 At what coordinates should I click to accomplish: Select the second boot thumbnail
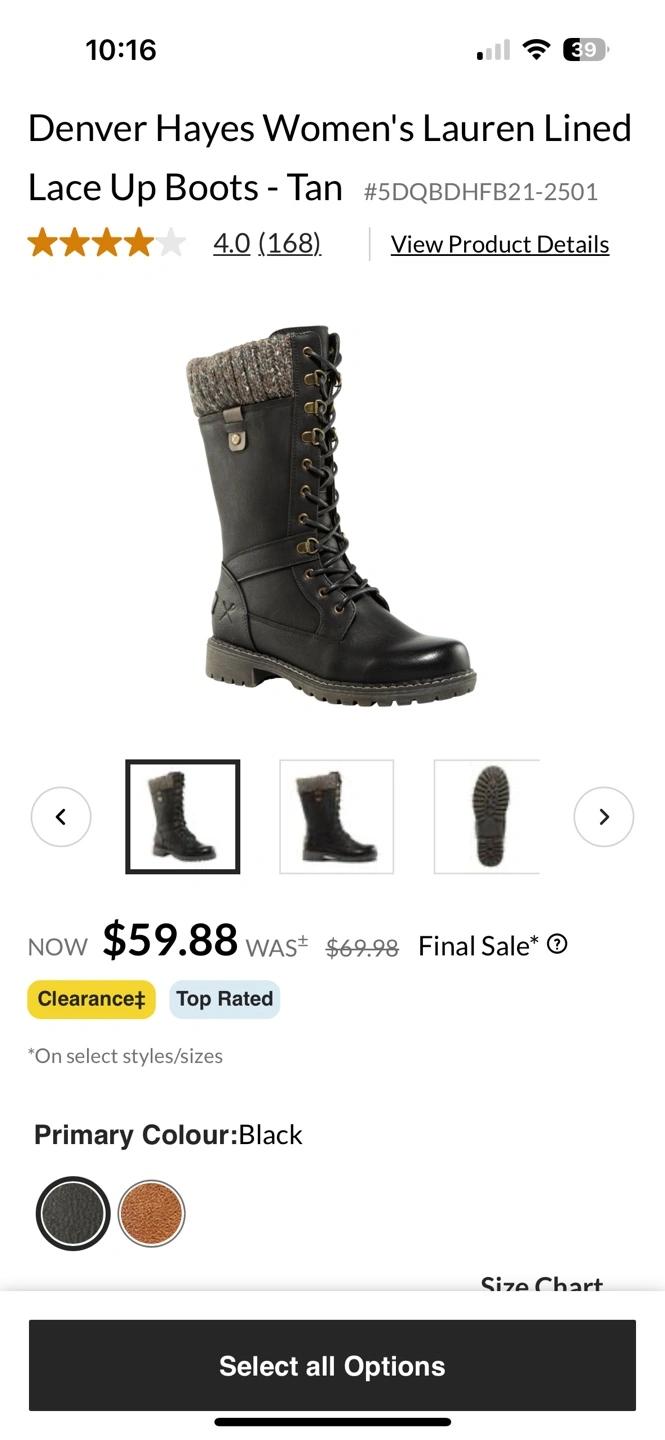(337, 817)
